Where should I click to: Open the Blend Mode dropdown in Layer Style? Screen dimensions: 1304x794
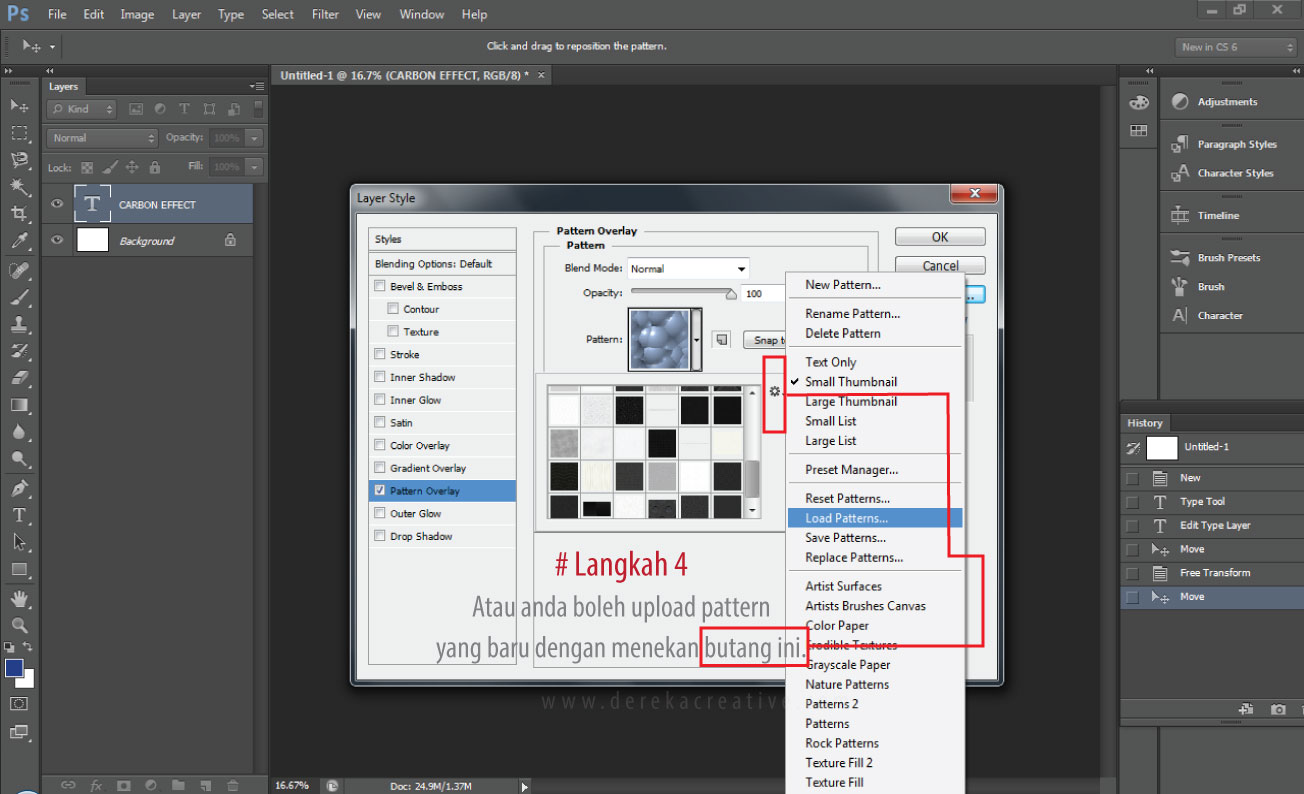click(x=688, y=268)
